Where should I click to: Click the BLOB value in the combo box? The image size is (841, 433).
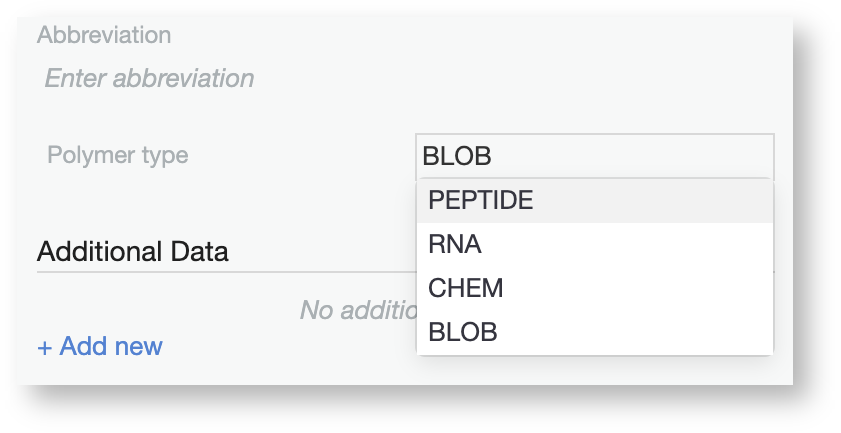(458, 156)
